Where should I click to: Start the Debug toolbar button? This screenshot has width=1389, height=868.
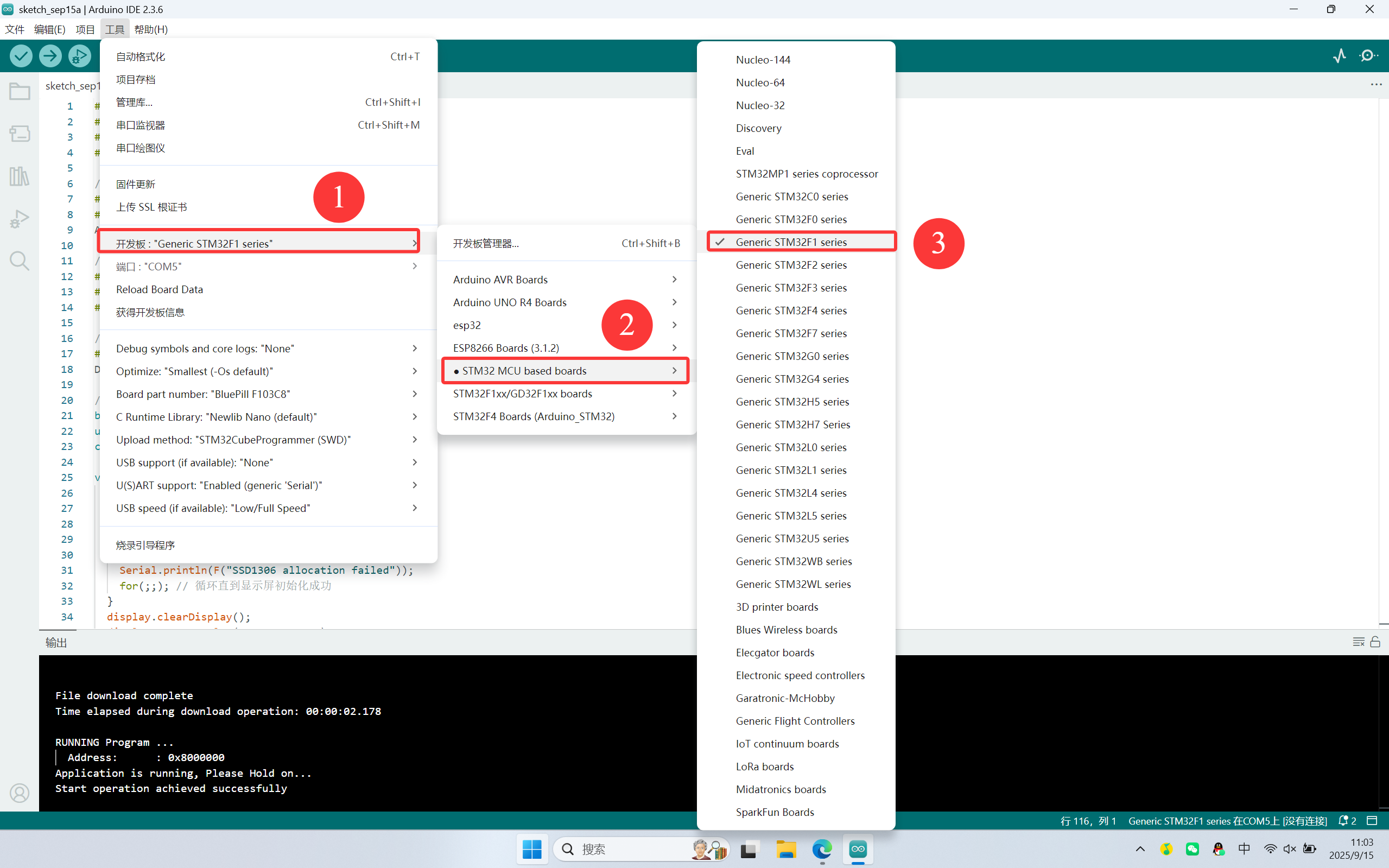pos(80,56)
